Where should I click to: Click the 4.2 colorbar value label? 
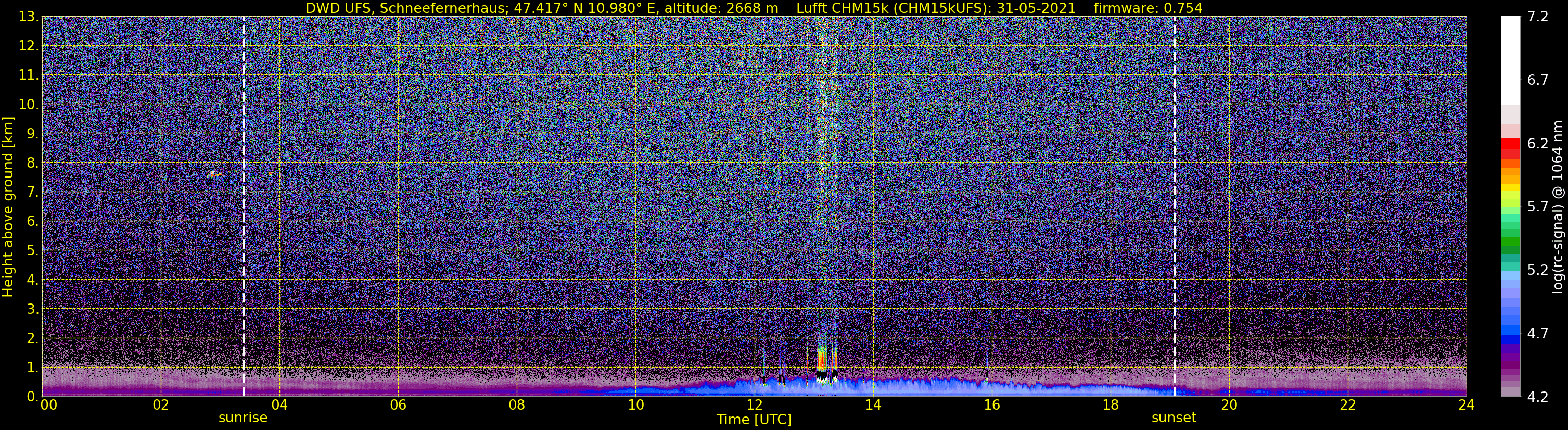1538,397
